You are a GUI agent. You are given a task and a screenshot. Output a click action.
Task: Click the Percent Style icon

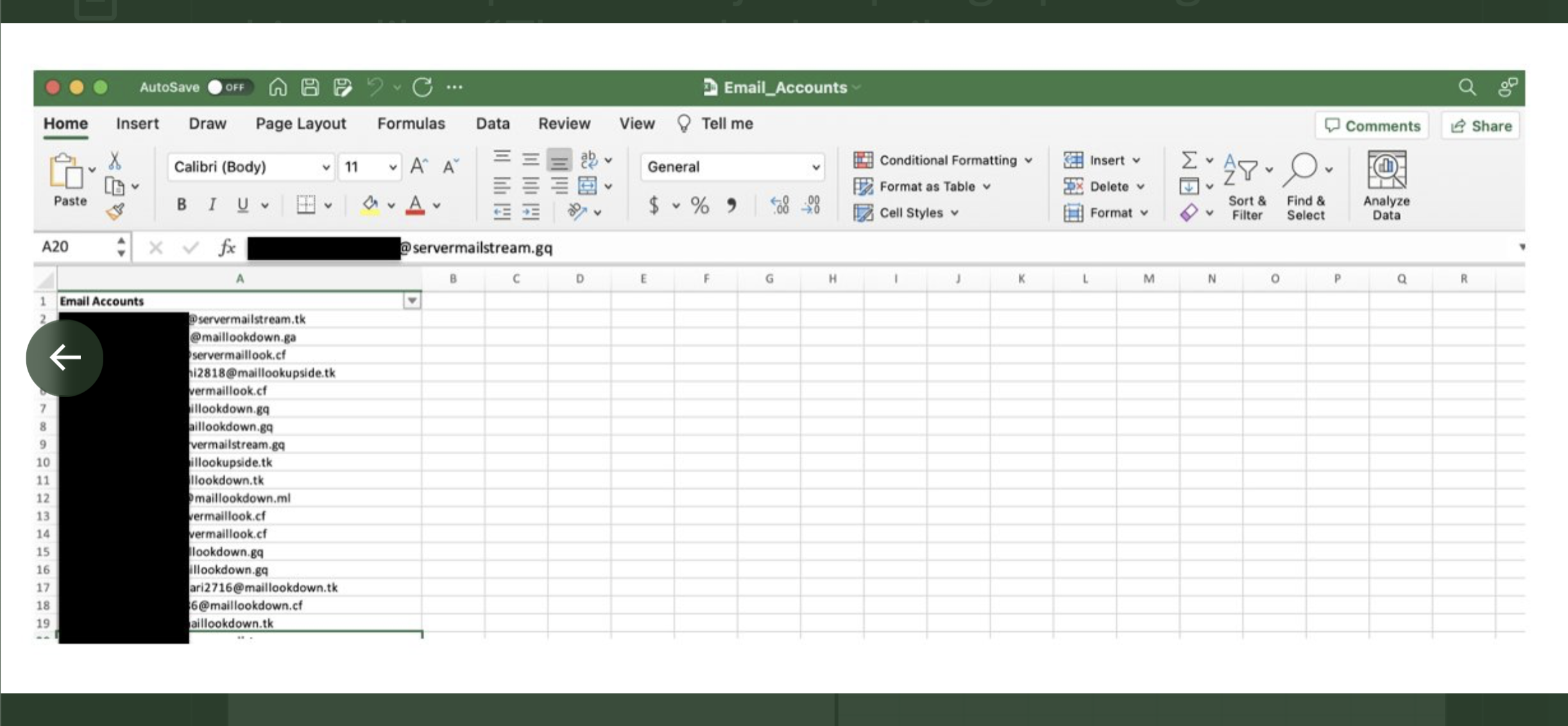click(700, 205)
